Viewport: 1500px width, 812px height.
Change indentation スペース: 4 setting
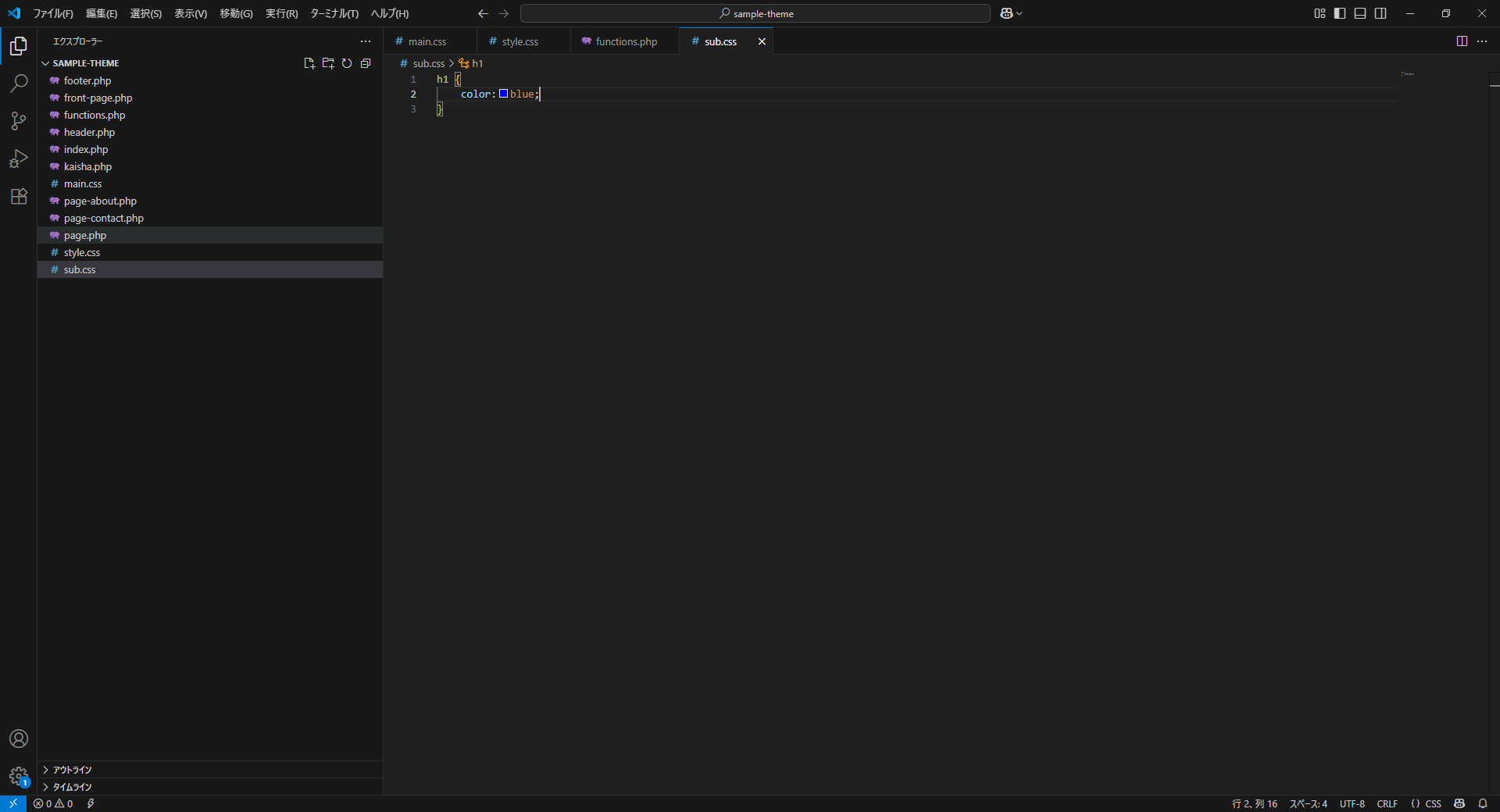click(1309, 803)
